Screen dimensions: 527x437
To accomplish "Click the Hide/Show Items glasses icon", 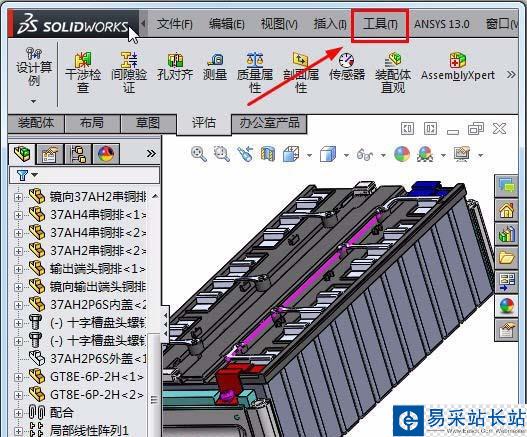I will pos(365,155).
